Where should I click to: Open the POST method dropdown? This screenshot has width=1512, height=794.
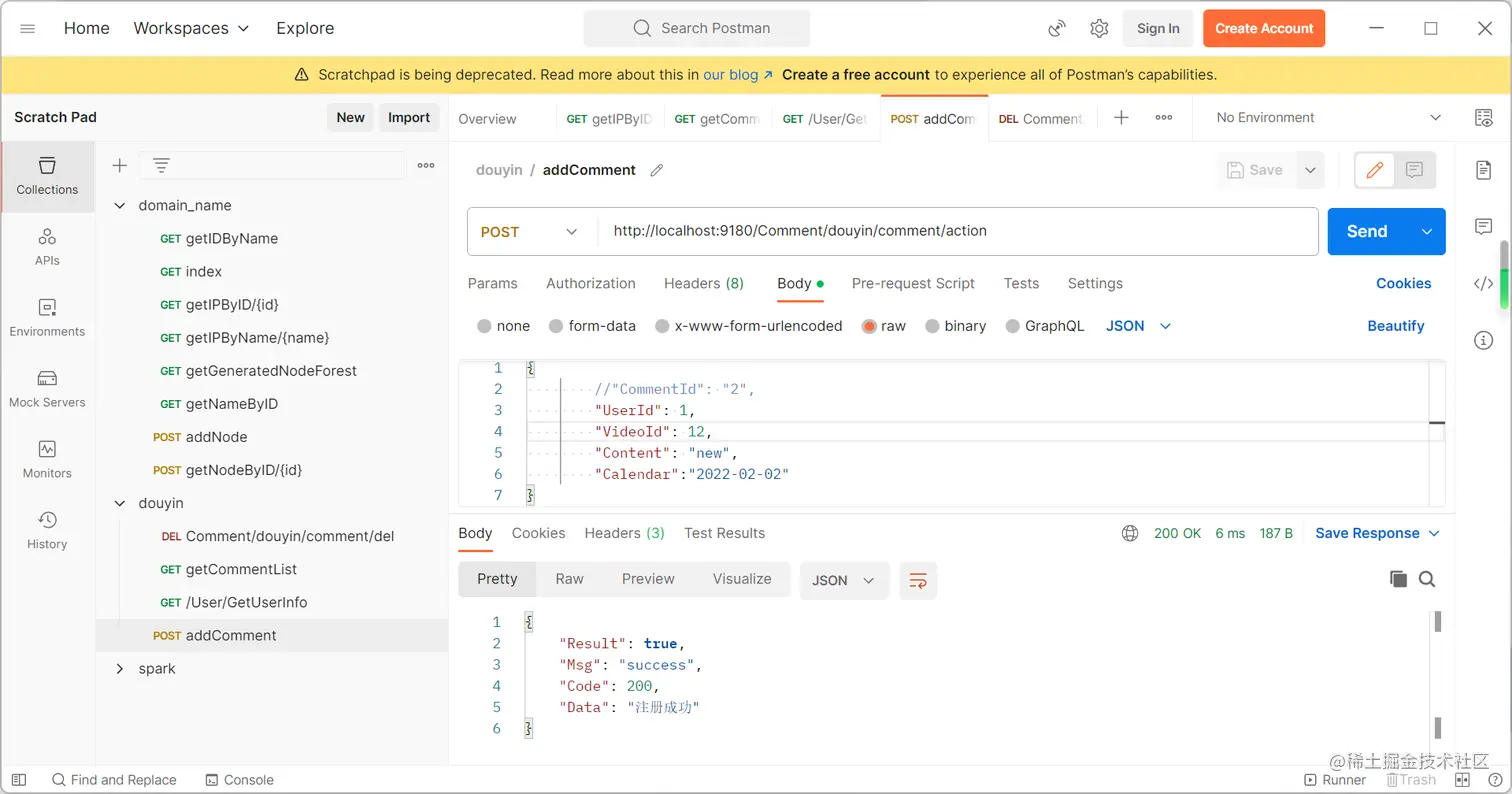[x=530, y=232]
